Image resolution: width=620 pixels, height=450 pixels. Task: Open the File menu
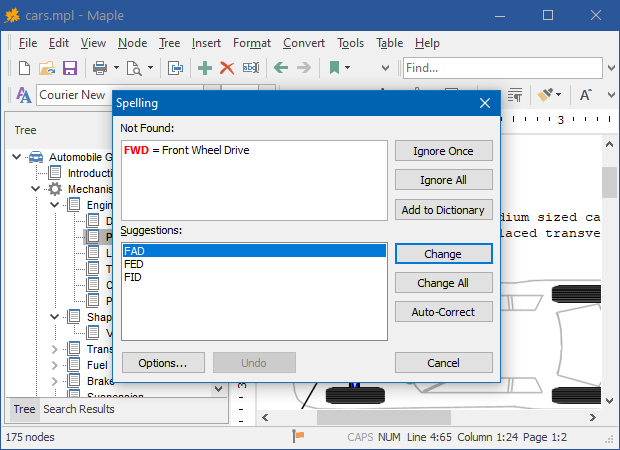28,43
